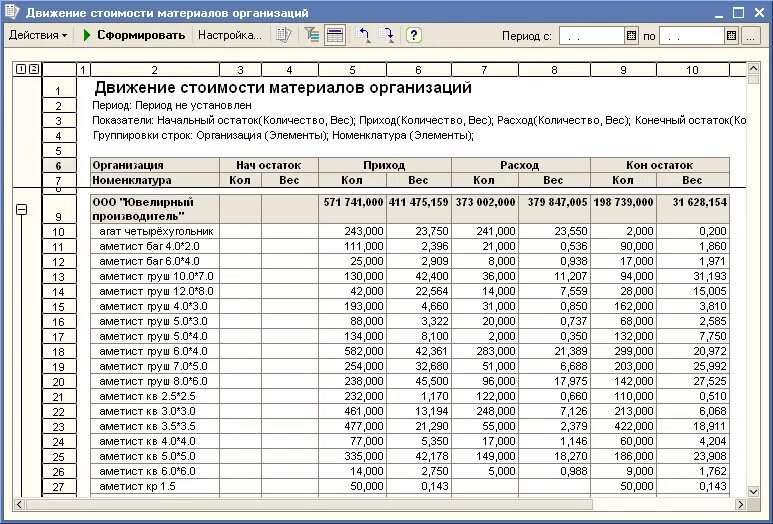Collapse the ООО Ювелирный производитель group
Viewport: 773px width, 524px height.
coord(21,210)
